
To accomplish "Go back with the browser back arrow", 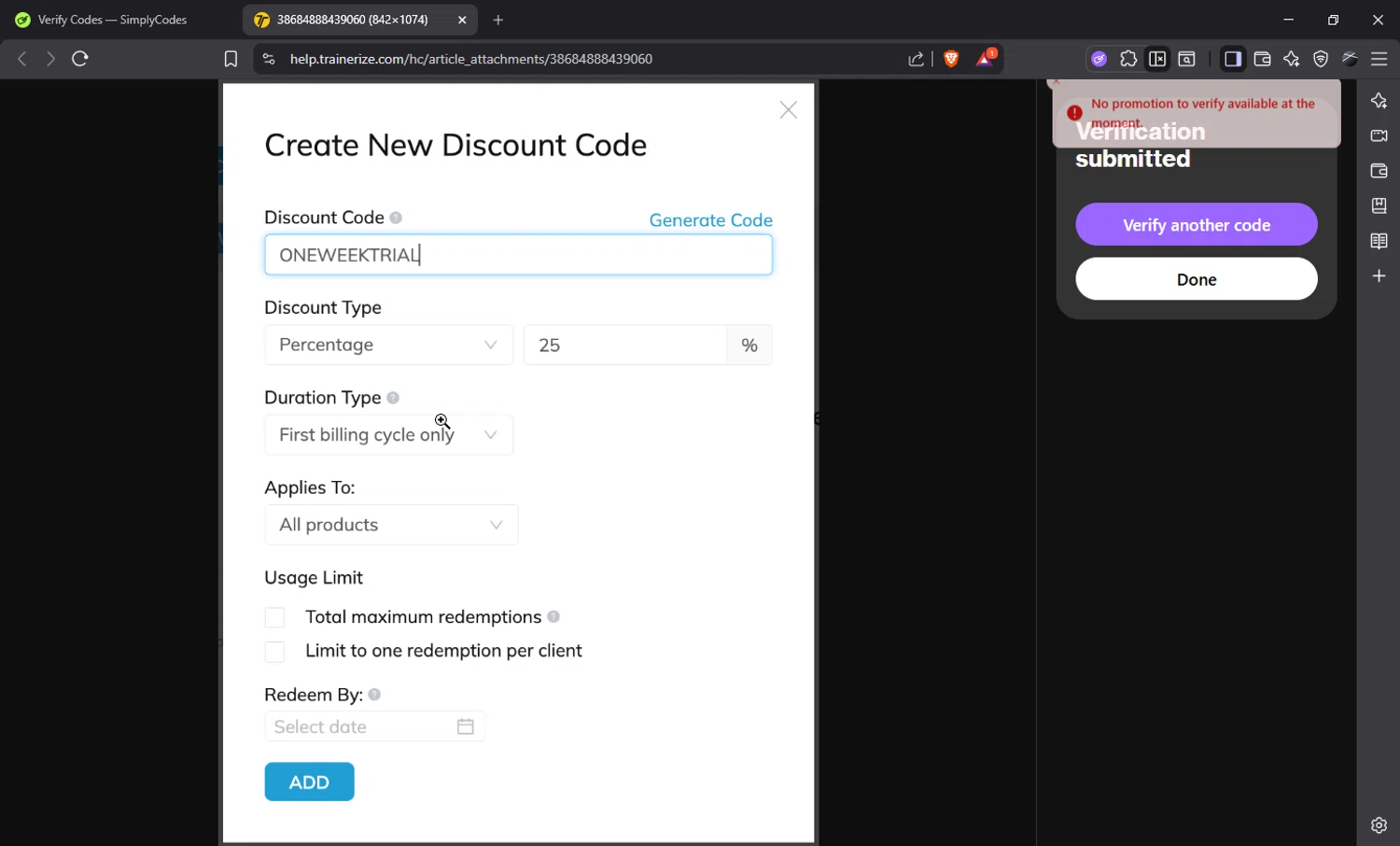I will pyautogui.click(x=22, y=59).
